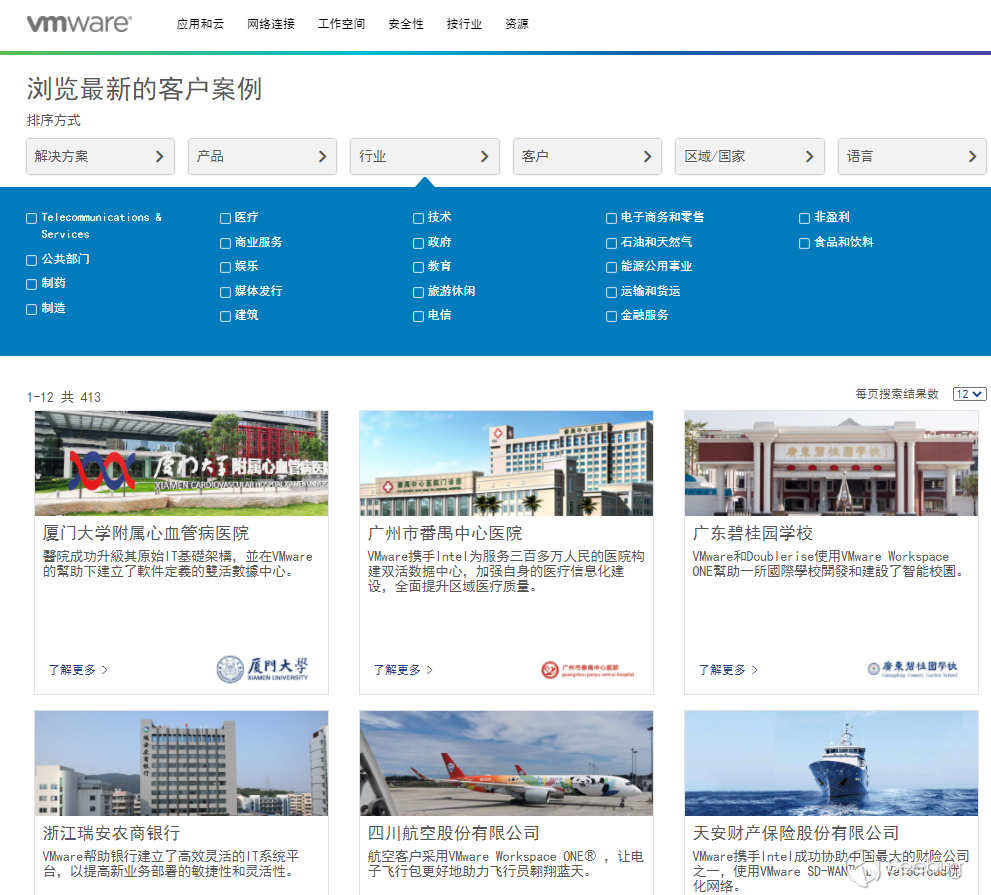Click the Xiamen cardiovascular hospital photo
The height and width of the screenshot is (895, 991).
coord(181,463)
